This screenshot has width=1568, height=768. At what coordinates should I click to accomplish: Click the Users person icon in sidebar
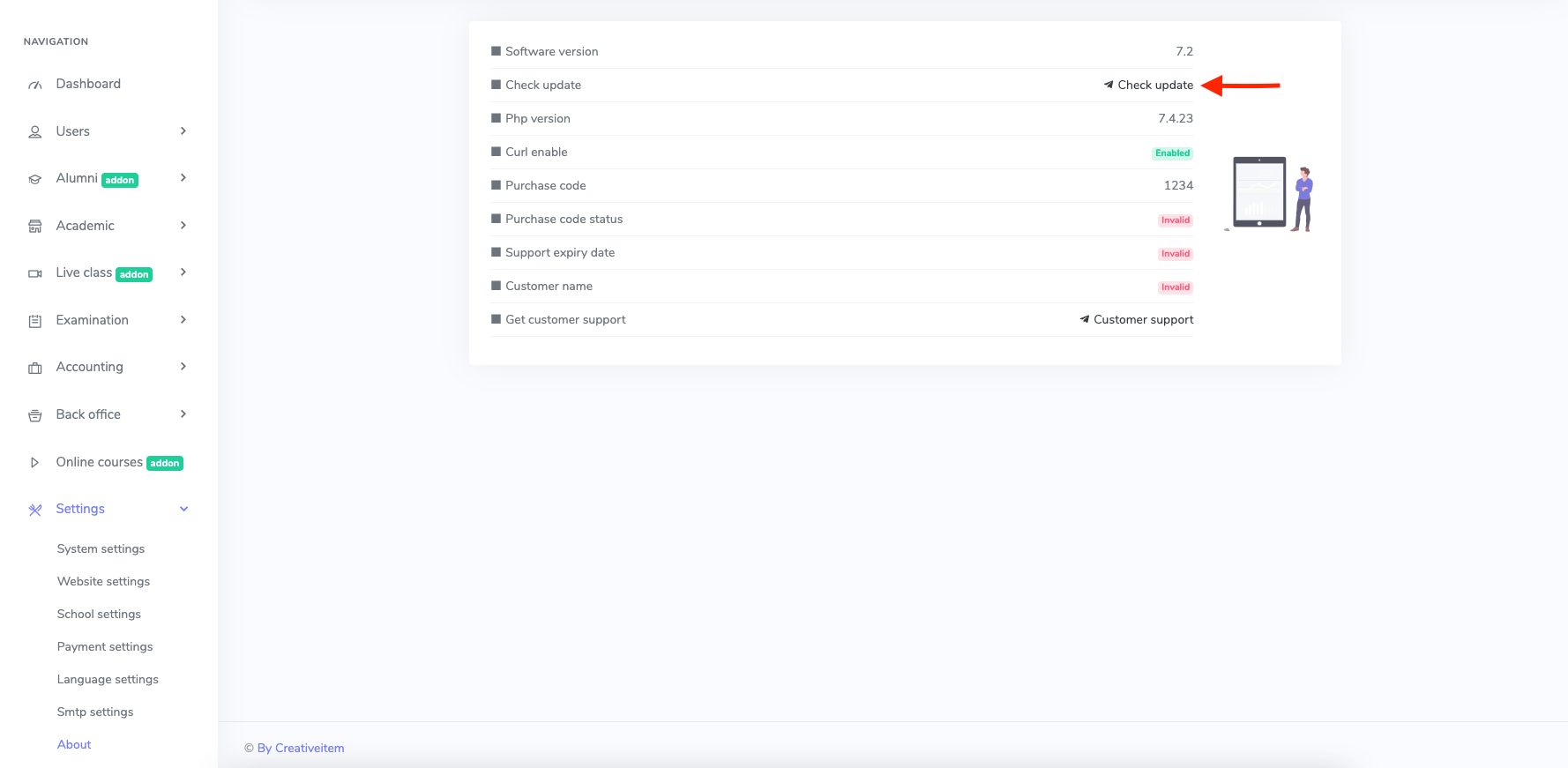(x=35, y=132)
